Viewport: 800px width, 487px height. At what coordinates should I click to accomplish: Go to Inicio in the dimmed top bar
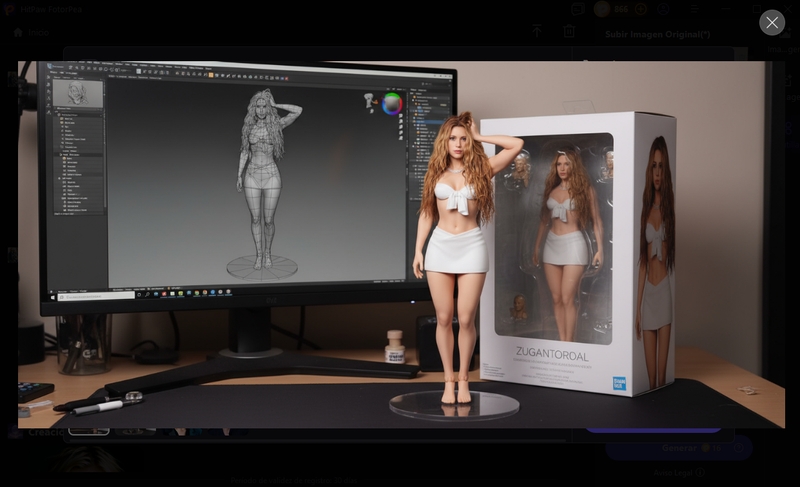coord(31,32)
